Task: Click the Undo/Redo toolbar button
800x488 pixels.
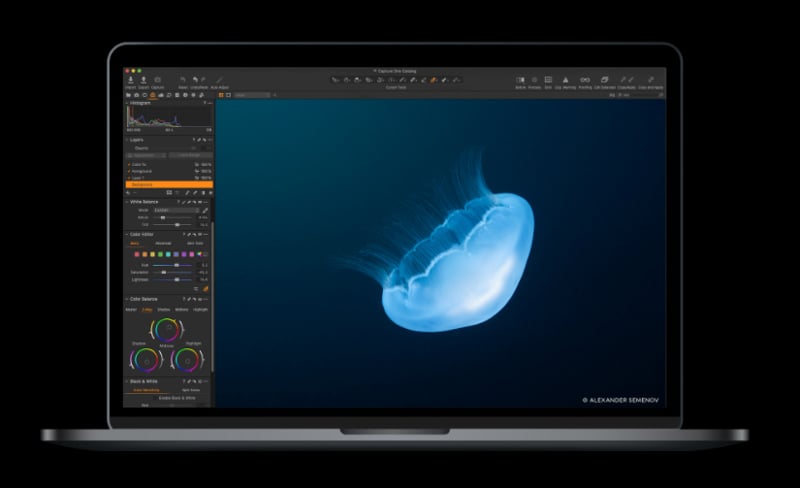Action: [x=198, y=81]
